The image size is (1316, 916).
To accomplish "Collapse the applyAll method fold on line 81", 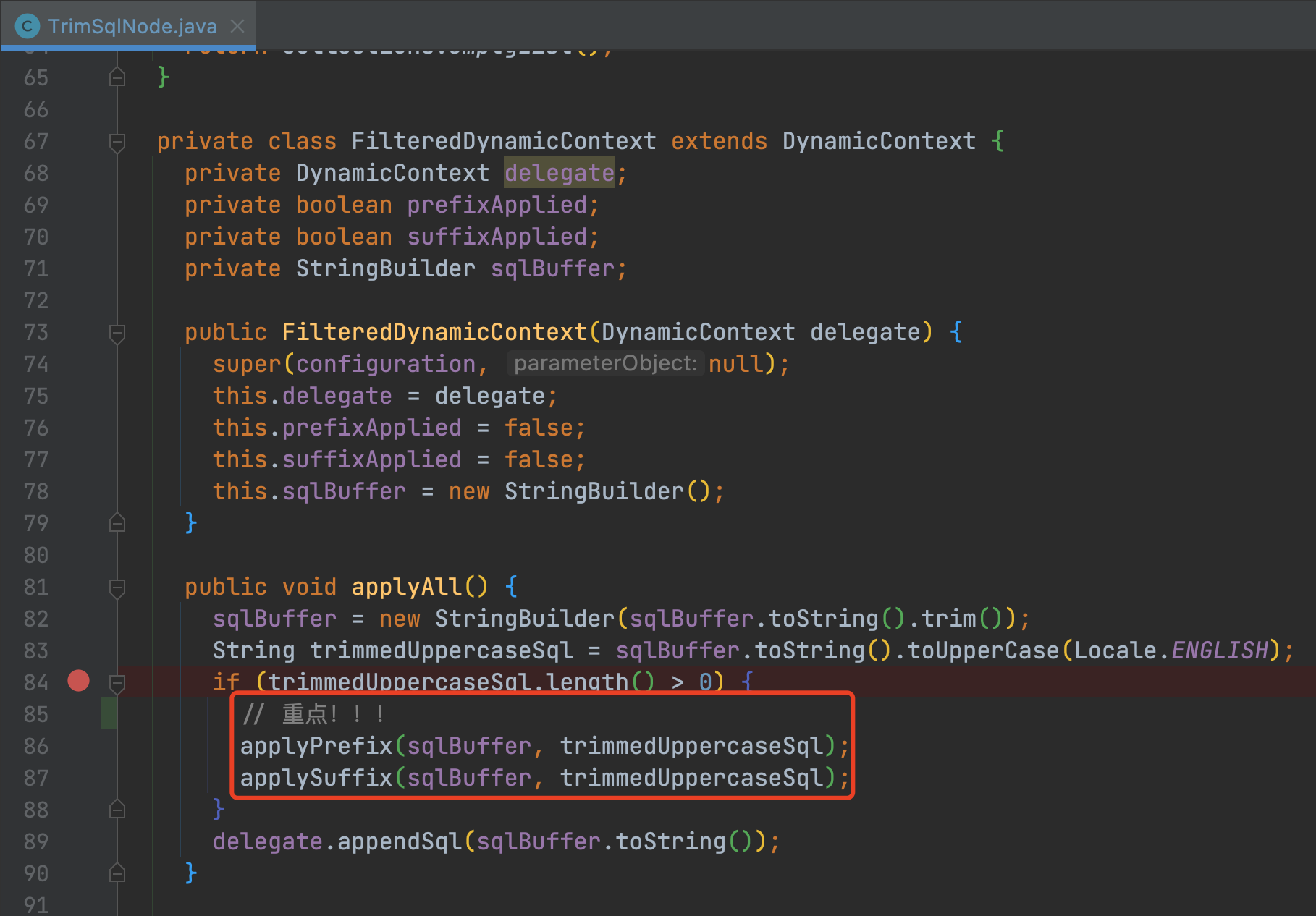I will point(117,588).
